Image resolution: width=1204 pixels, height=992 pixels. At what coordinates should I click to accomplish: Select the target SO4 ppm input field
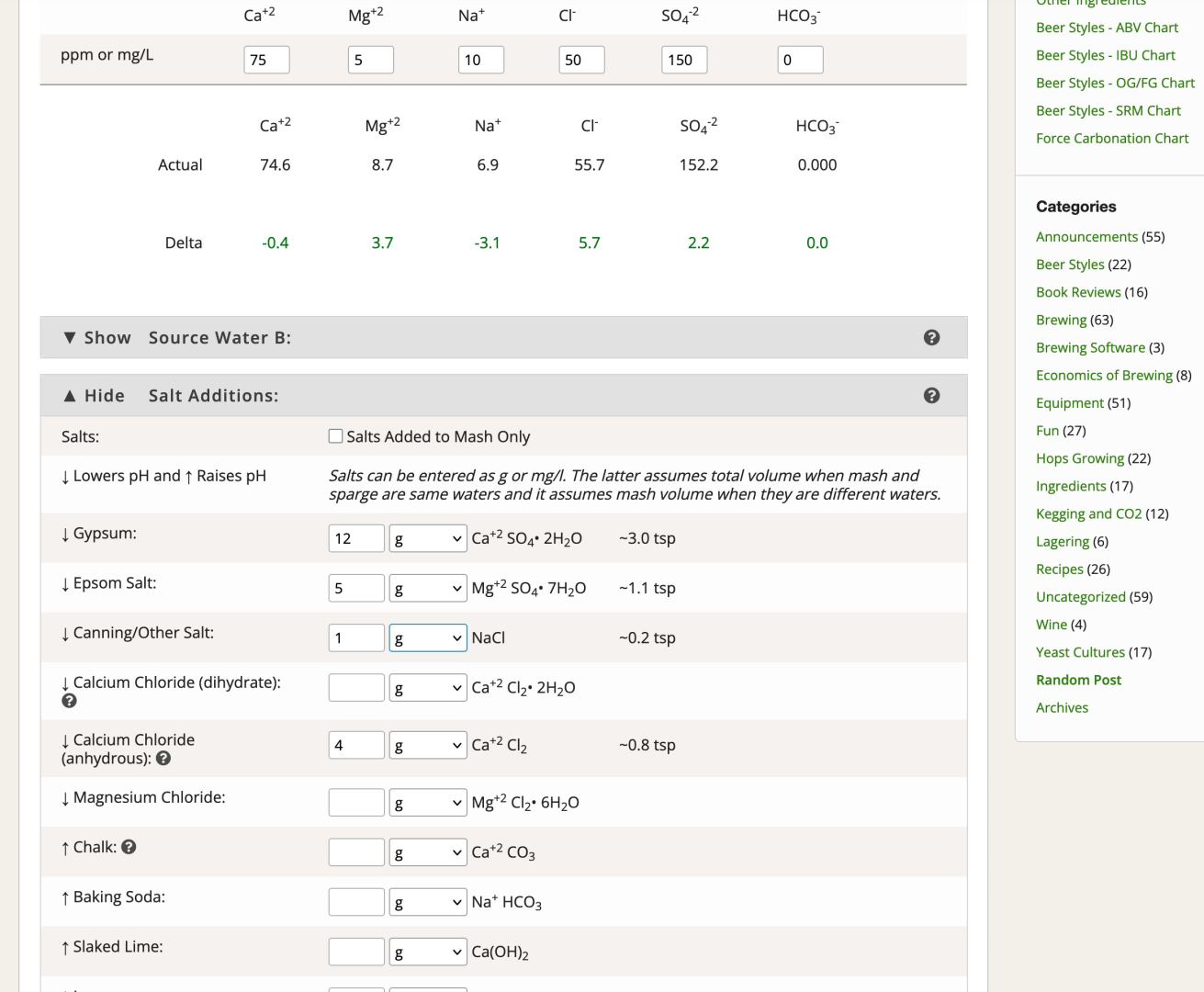(683, 60)
